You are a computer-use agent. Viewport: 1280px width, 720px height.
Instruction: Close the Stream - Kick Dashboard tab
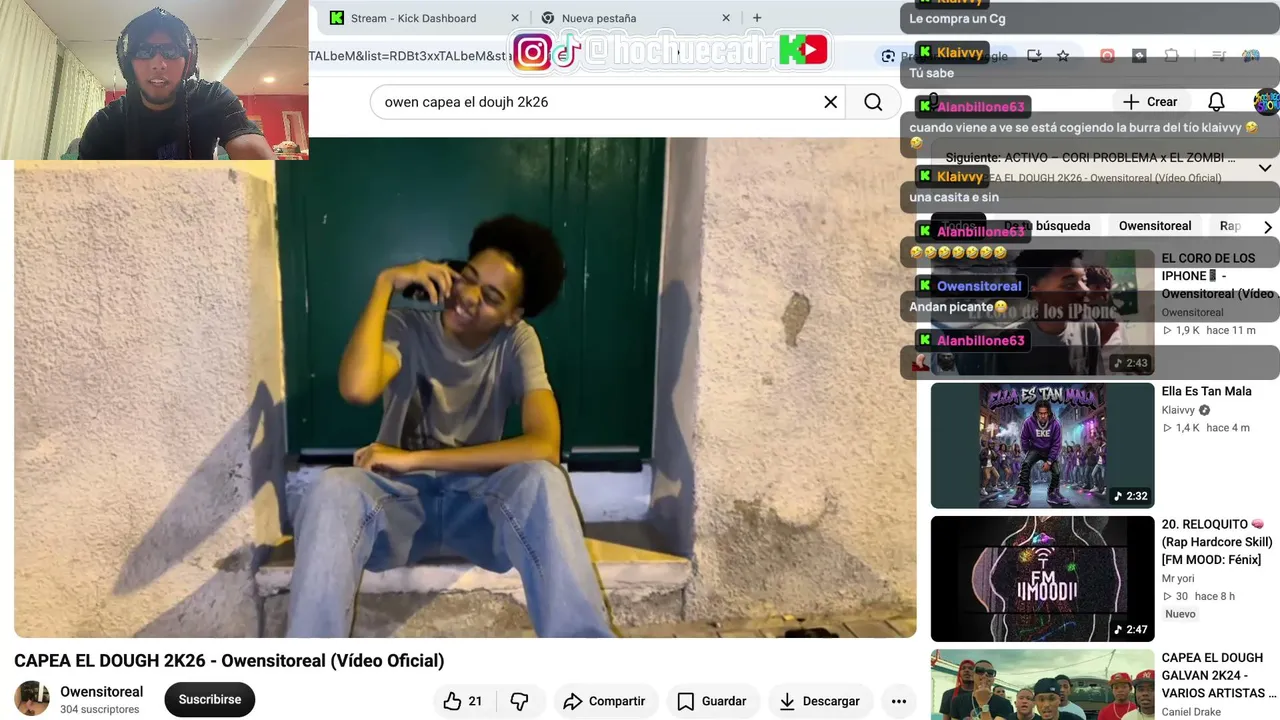(x=515, y=18)
